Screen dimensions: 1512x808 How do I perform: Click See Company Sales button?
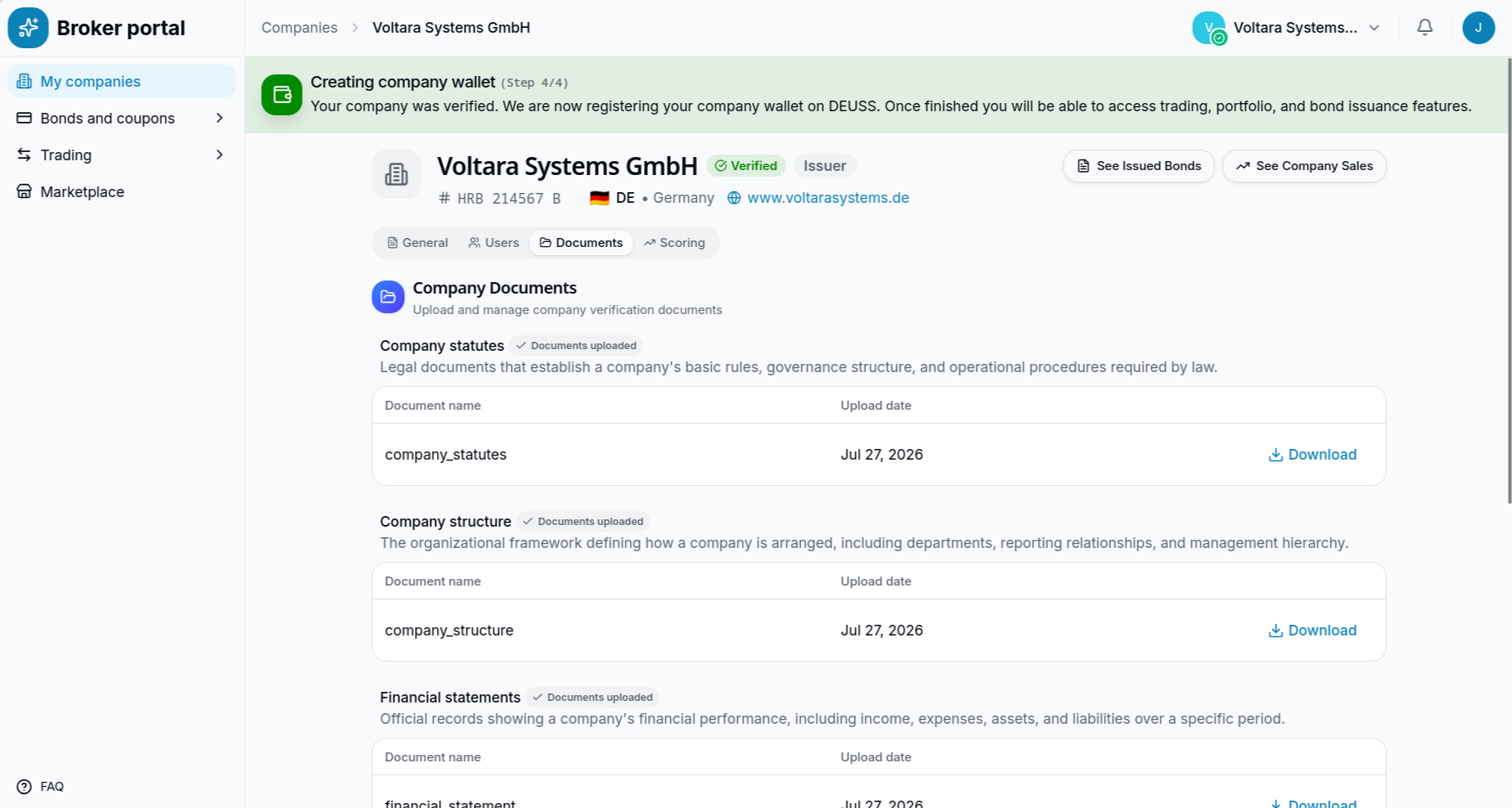click(1304, 166)
